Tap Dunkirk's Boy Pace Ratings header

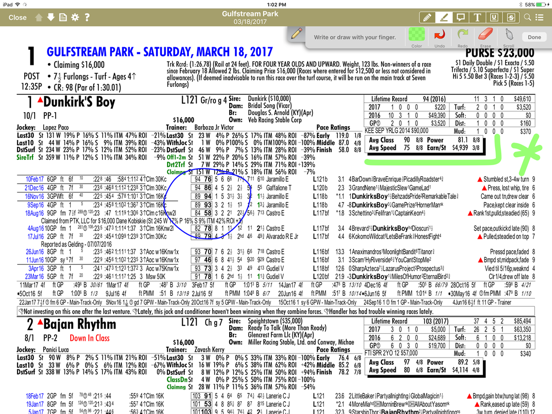(333, 127)
